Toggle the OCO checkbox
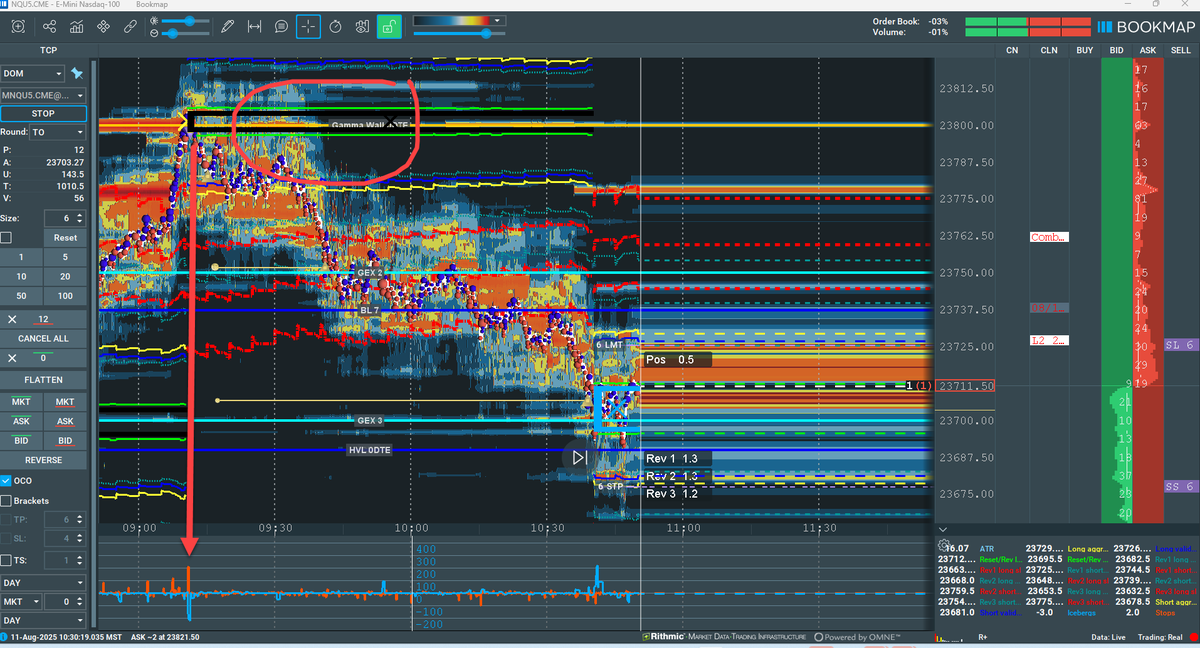The height and width of the screenshot is (648, 1200). tap(8, 480)
